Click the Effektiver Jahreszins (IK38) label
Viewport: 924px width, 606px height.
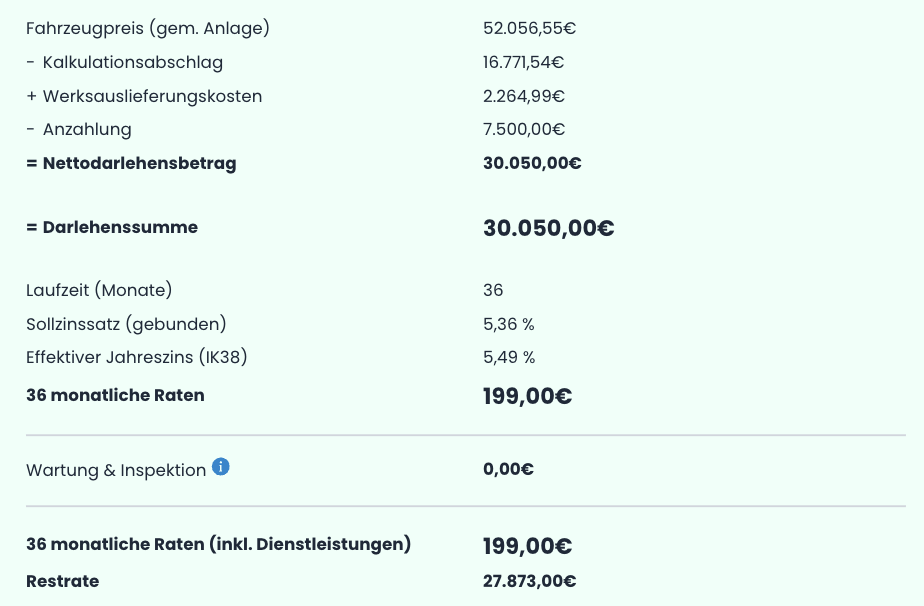[137, 357]
